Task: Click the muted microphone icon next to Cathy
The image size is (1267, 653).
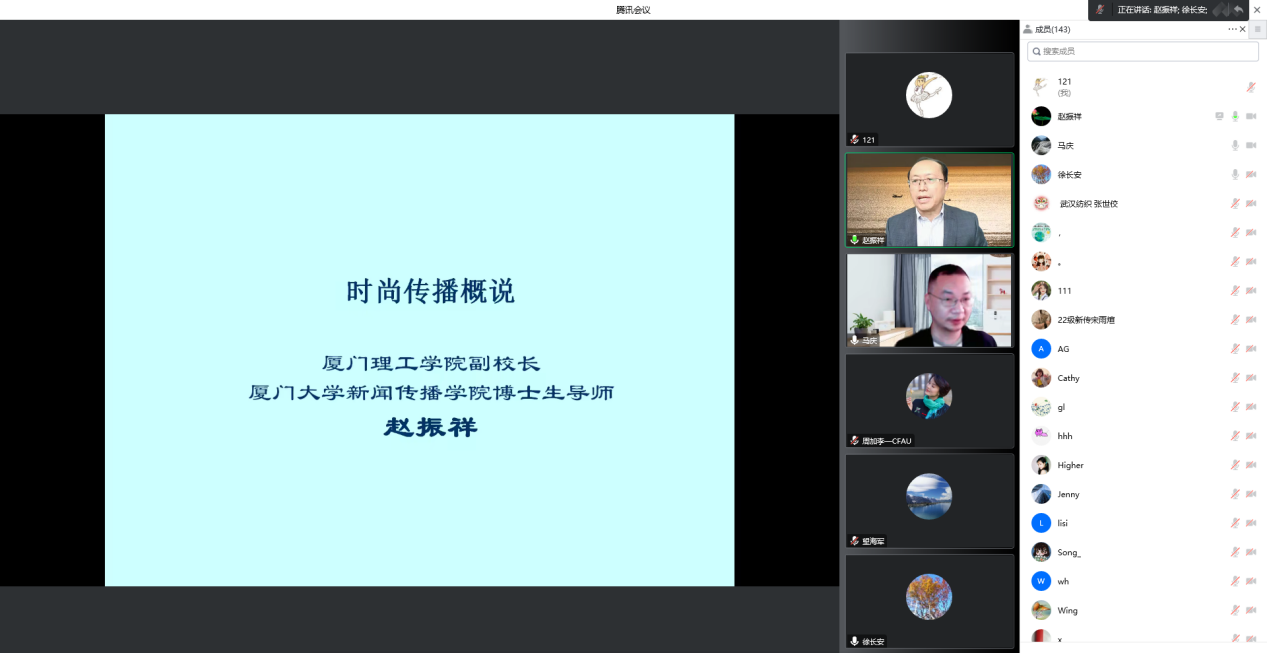Action: tap(1235, 378)
